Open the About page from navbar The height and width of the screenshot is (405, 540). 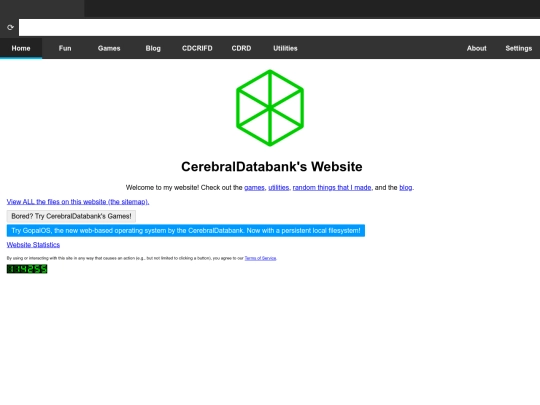[477, 48]
